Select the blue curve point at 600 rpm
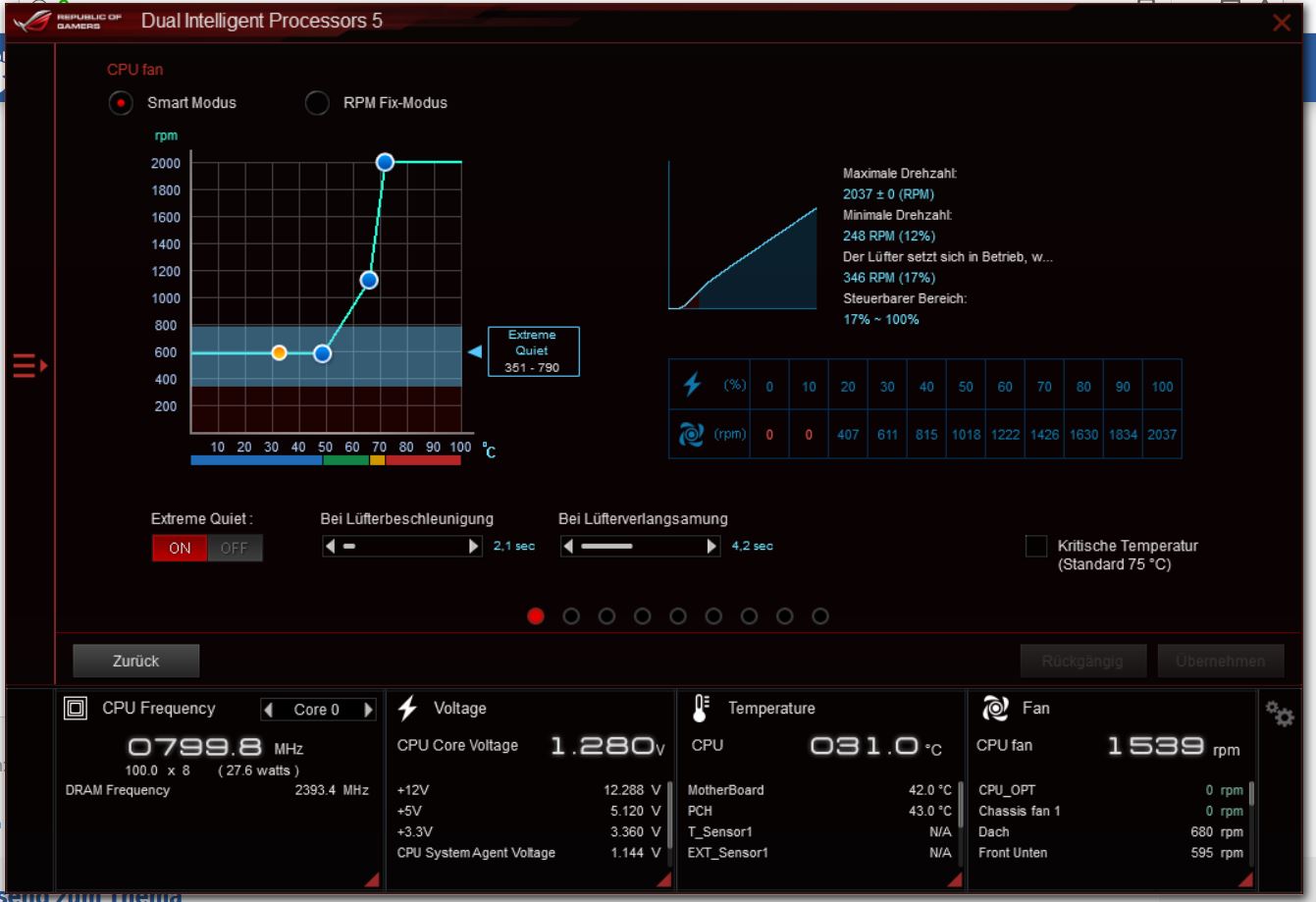The image size is (1316, 902). [322, 353]
